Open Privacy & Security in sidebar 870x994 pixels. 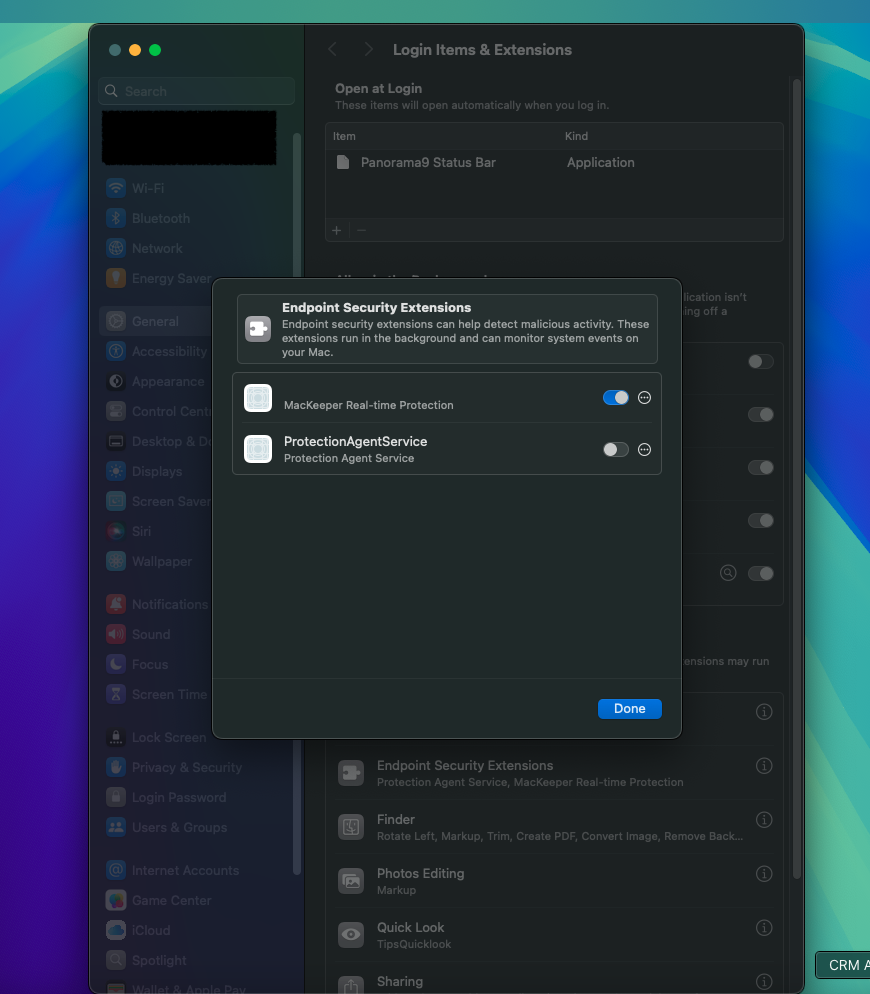(x=197, y=768)
